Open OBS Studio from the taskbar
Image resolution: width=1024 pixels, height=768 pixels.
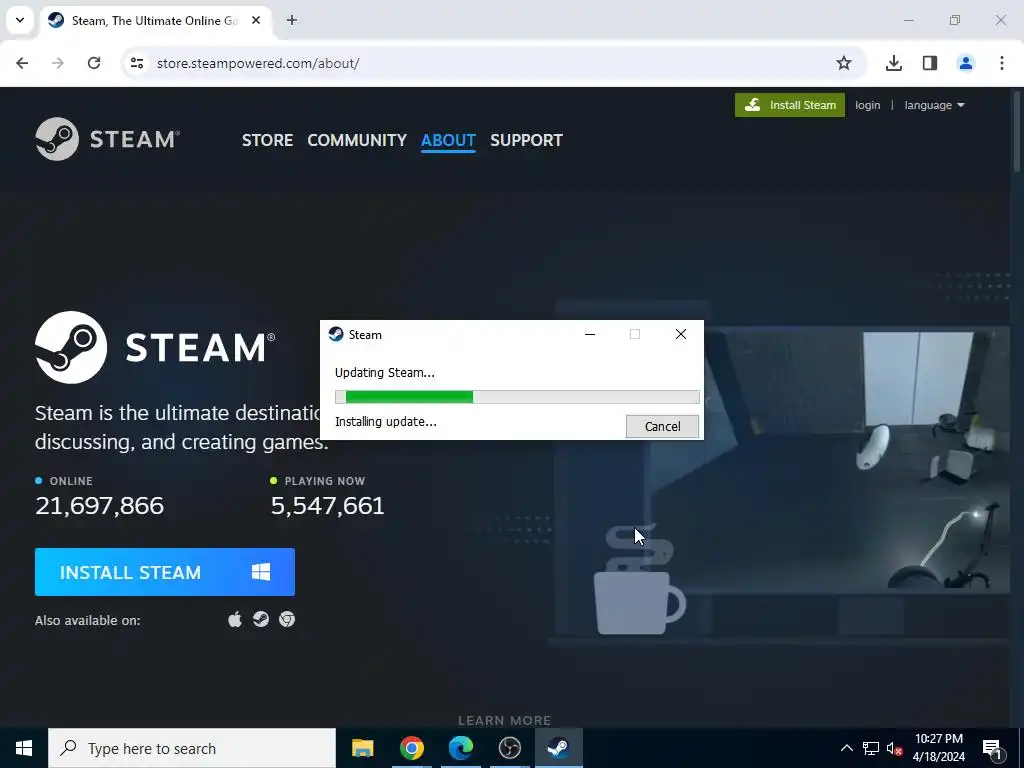tap(509, 748)
